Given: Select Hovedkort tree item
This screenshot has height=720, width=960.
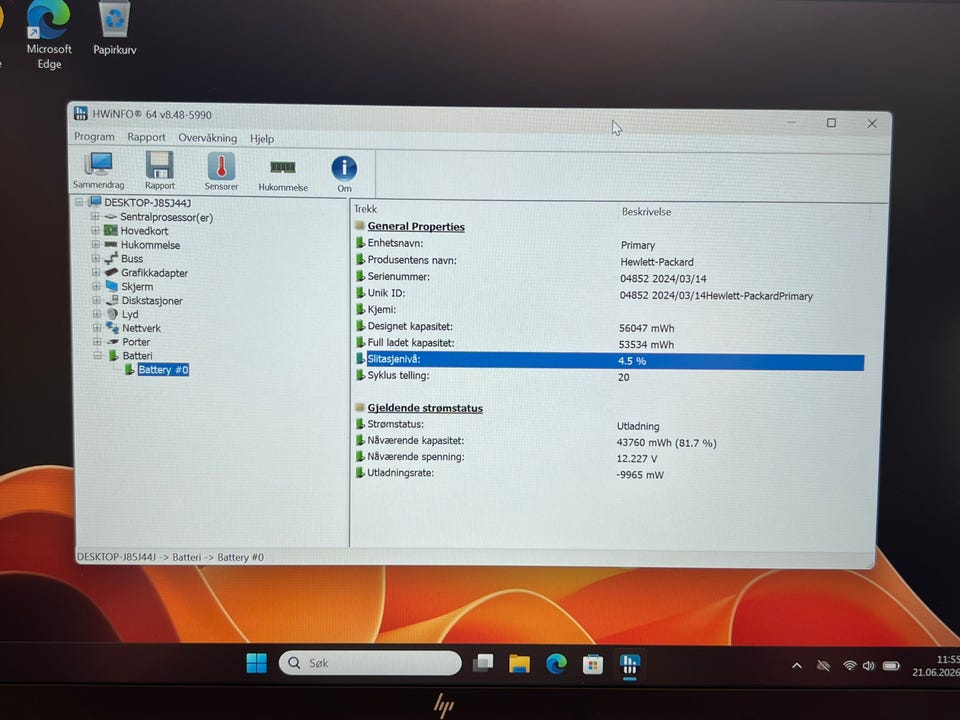Looking at the screenshot, I should click(x=144, y=231).
